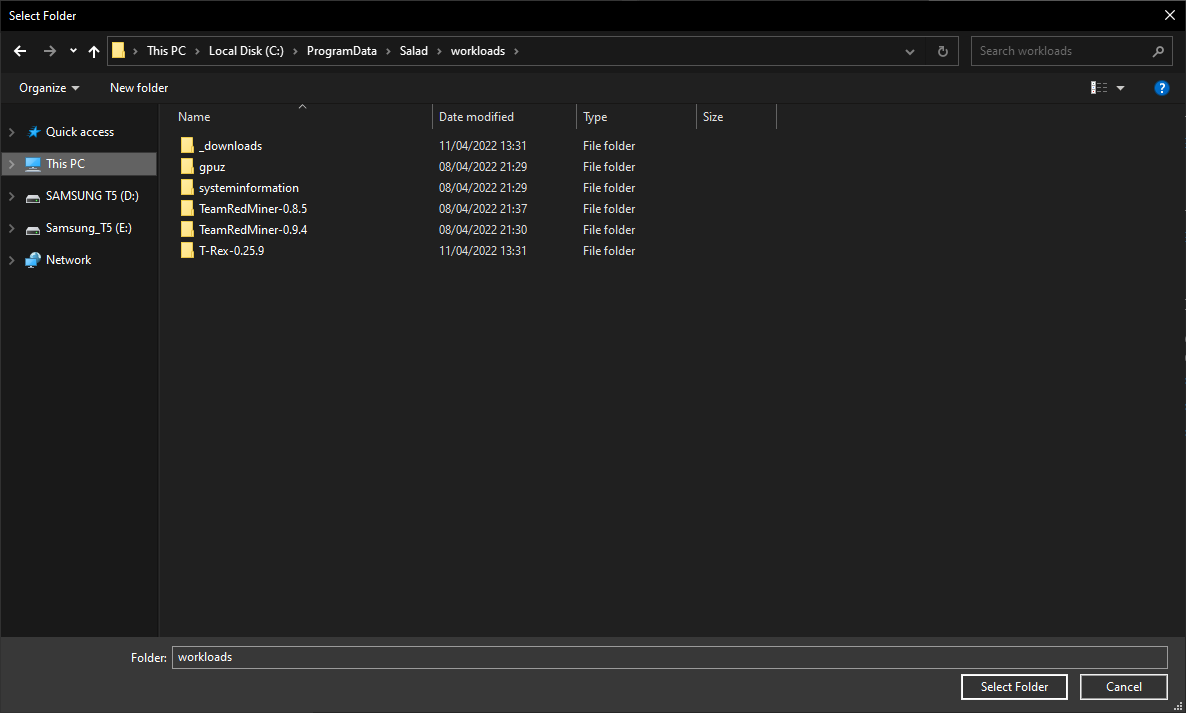The image size is (1186, 713).
Task: Expand the SAMSUNG T5 (D:) node
Action: coord(11,197)
